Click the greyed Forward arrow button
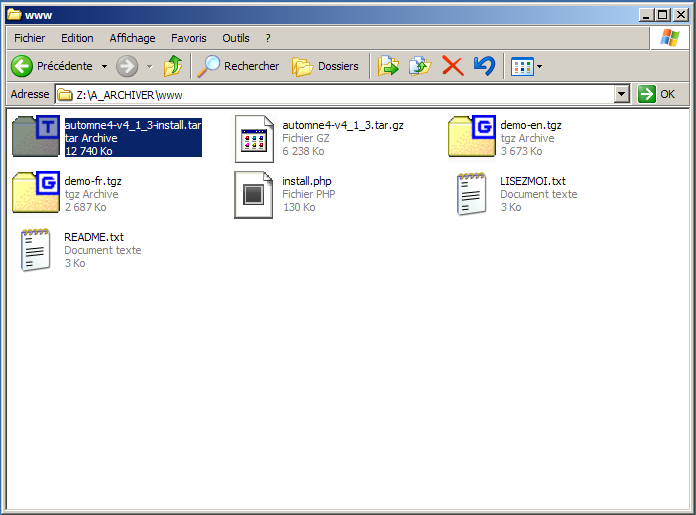The image size is (696, 515). pyautogui.click(x=127, y=66)
